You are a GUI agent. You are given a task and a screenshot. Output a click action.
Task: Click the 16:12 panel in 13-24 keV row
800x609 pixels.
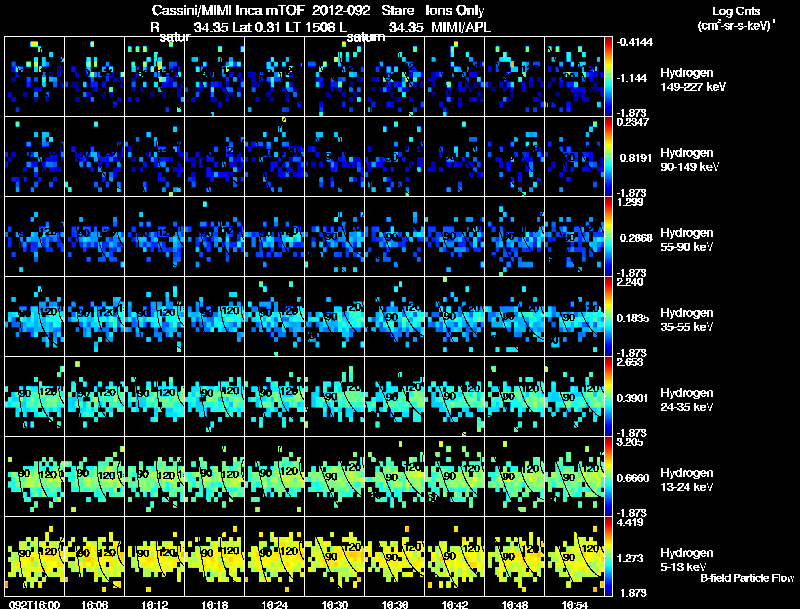155,476
